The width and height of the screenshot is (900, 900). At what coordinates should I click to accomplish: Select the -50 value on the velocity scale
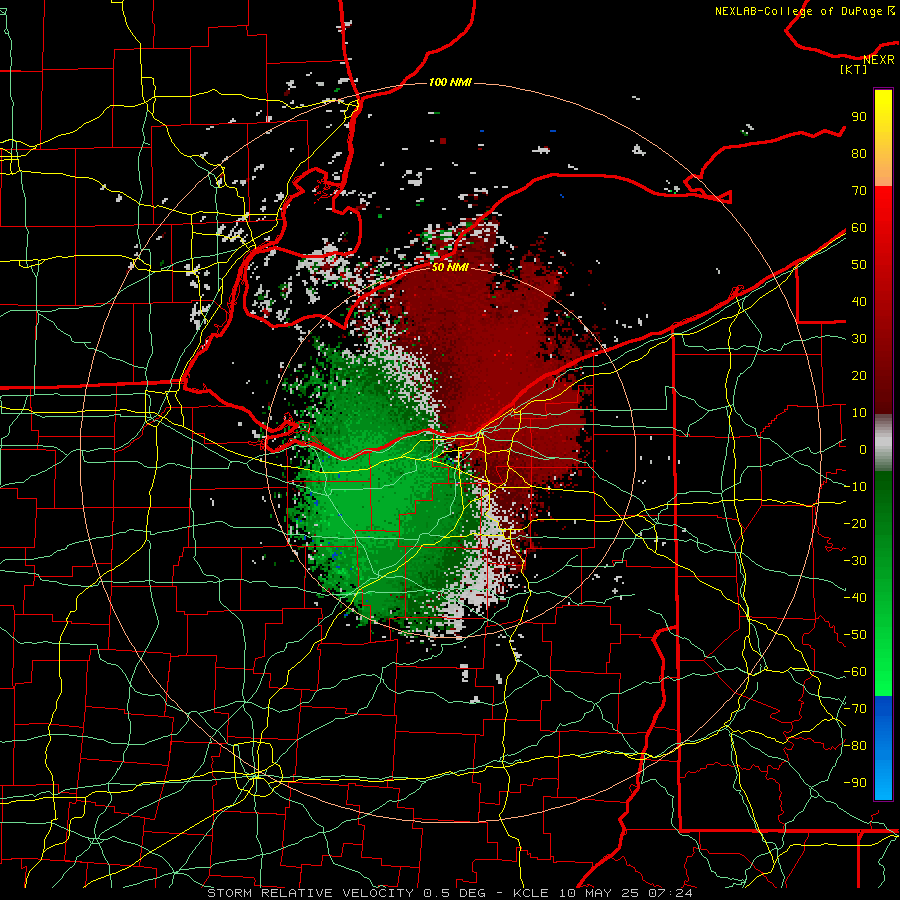pos(855,635)
